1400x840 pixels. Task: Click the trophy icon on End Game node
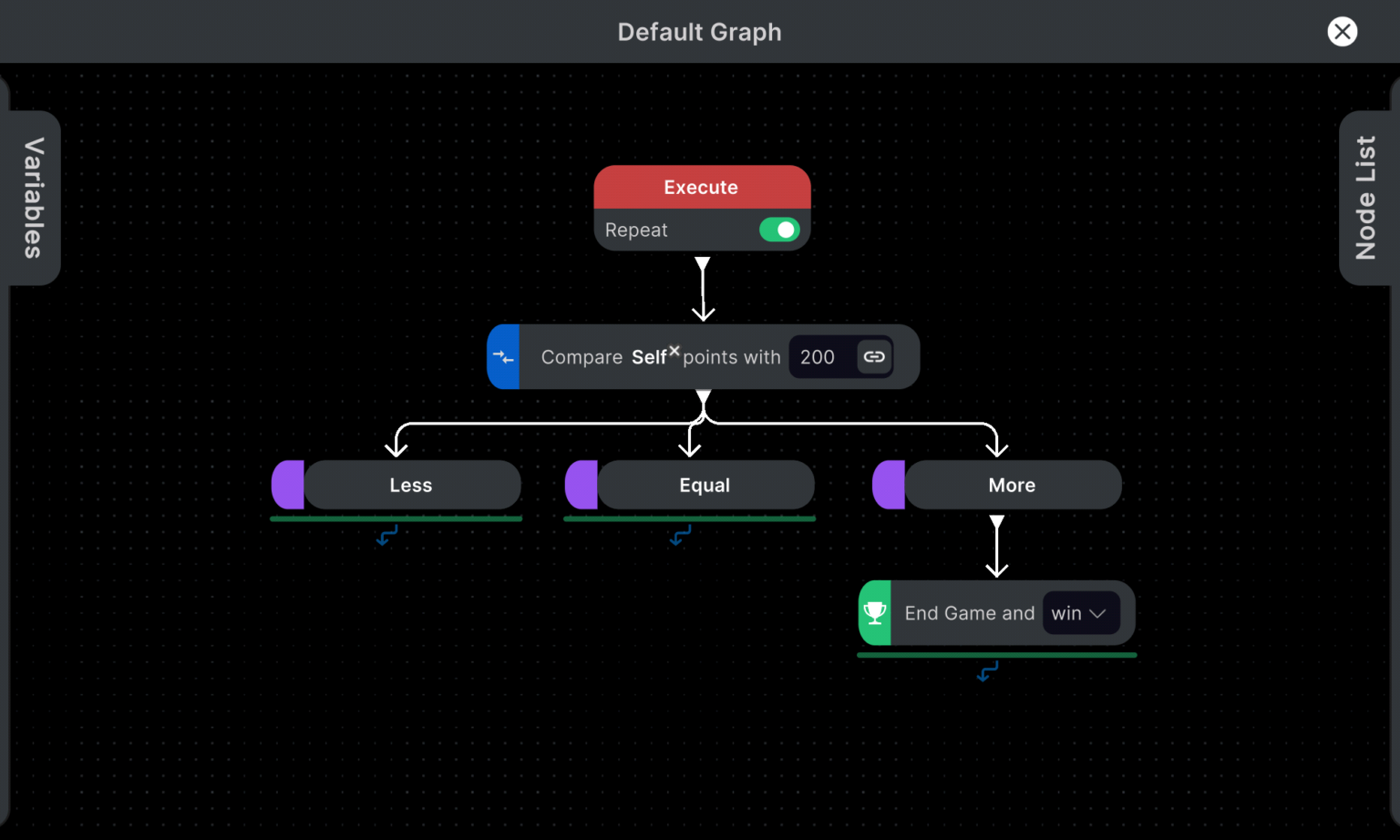[875, 613]
